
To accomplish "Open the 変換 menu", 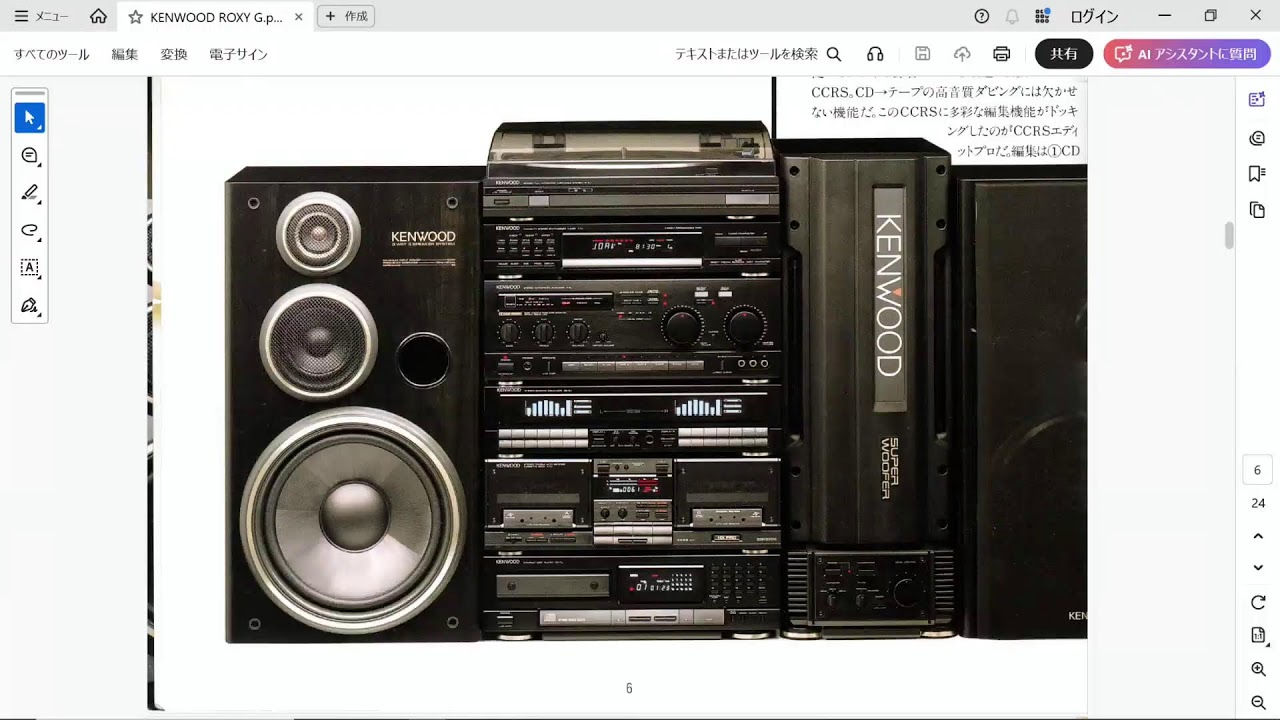I will (174, 54).
